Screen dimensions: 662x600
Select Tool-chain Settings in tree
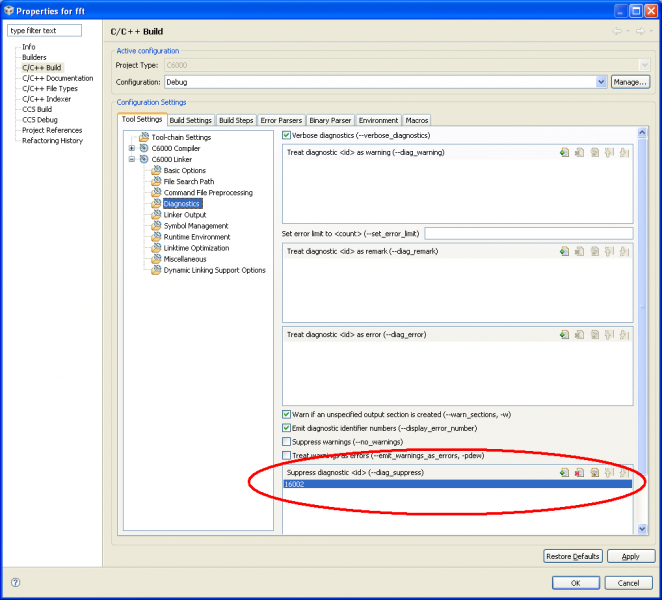pyautogui.click(x=181, y=137)
